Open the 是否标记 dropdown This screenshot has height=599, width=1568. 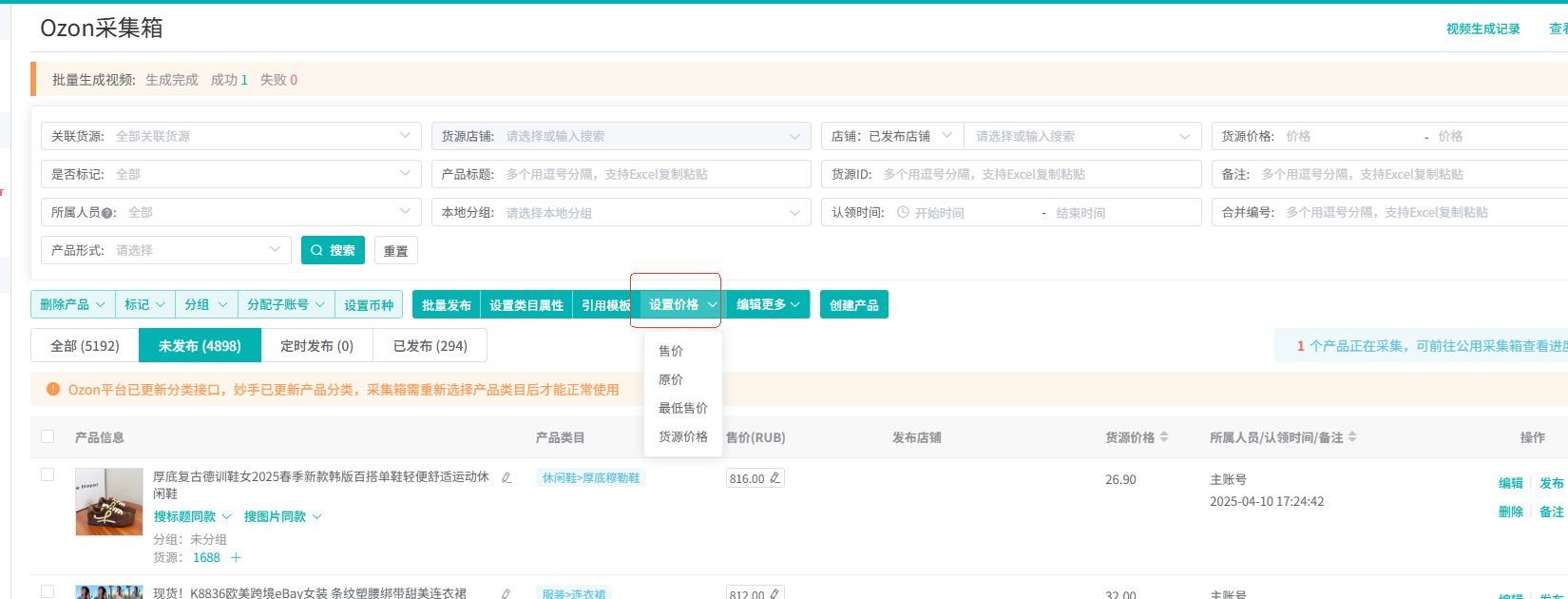pyautogui.click(x=231, y=174)
